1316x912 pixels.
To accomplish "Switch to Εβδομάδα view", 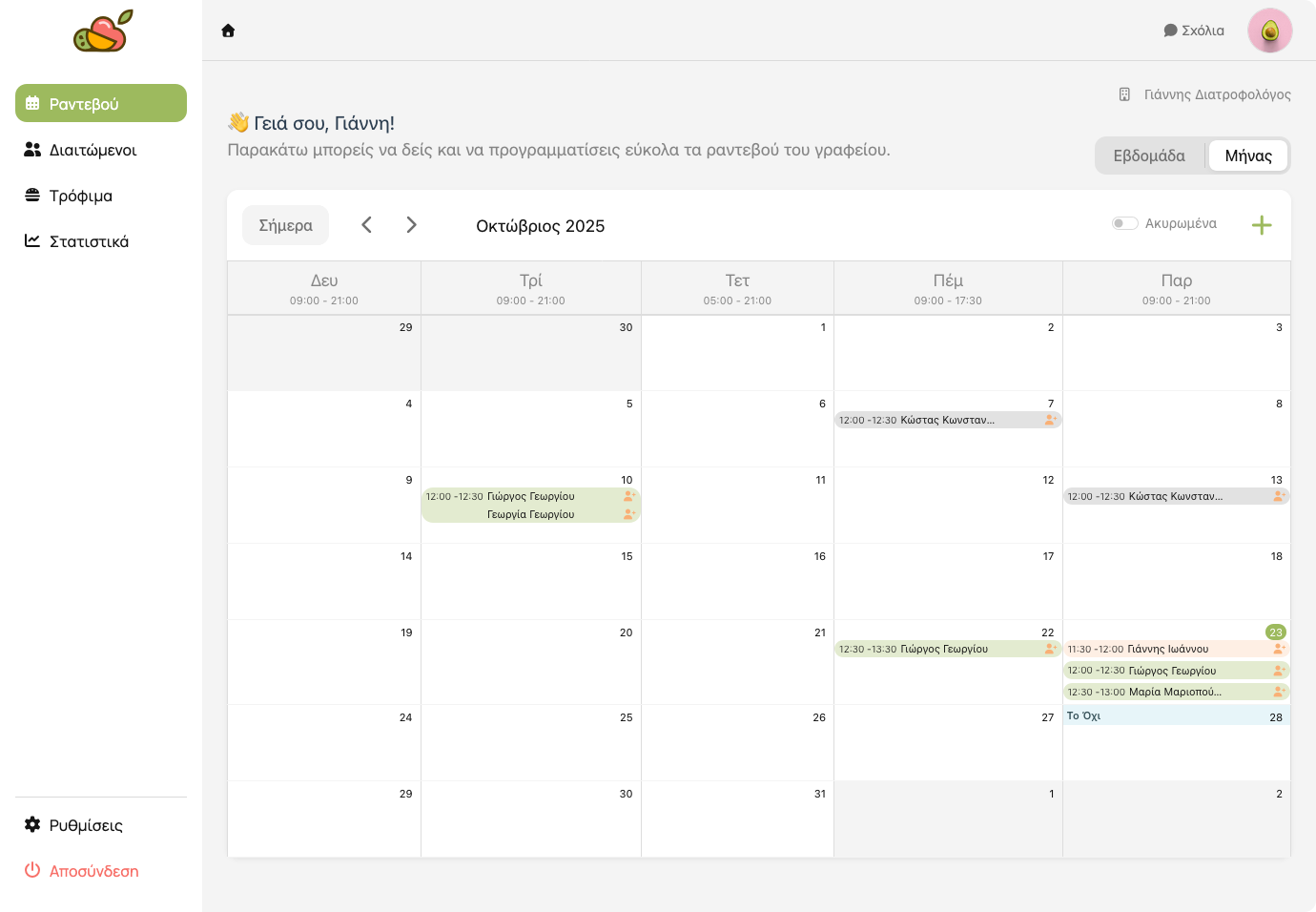I will coord(1149,155).
